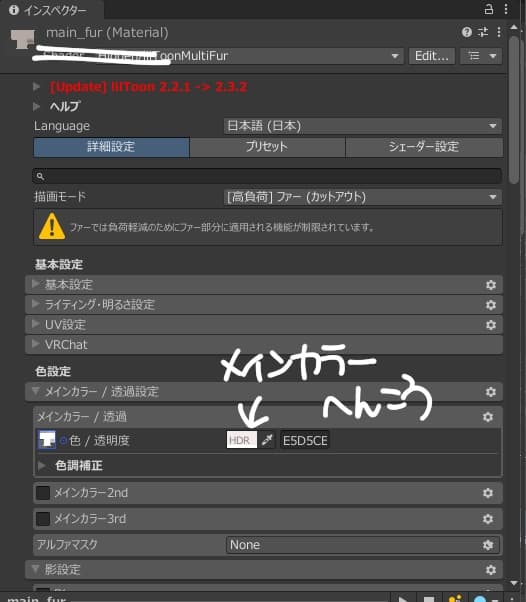Open the HDR main color swatch
The height and width of the screenshot is (602, 526).
pyautogui.click(x=241, y=440)
